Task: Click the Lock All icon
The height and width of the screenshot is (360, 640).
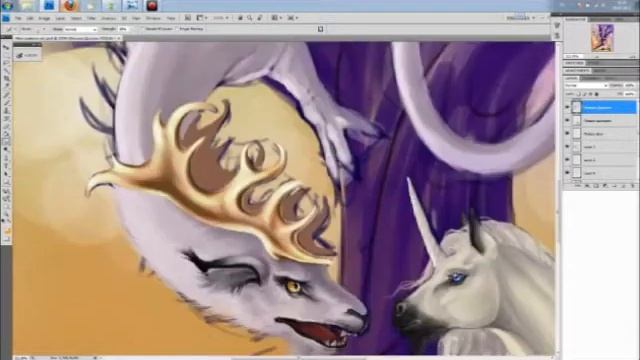Action: point(597,94)
